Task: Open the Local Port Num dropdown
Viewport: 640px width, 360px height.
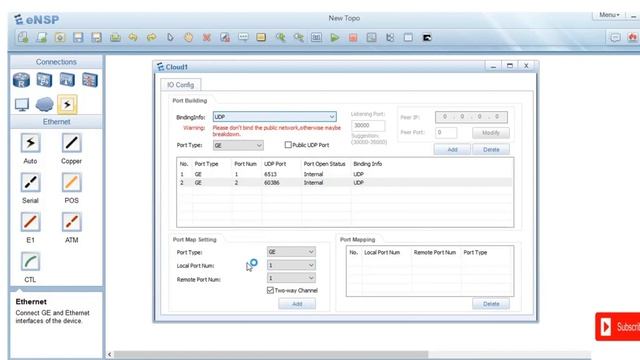Action: pos(291,265)
